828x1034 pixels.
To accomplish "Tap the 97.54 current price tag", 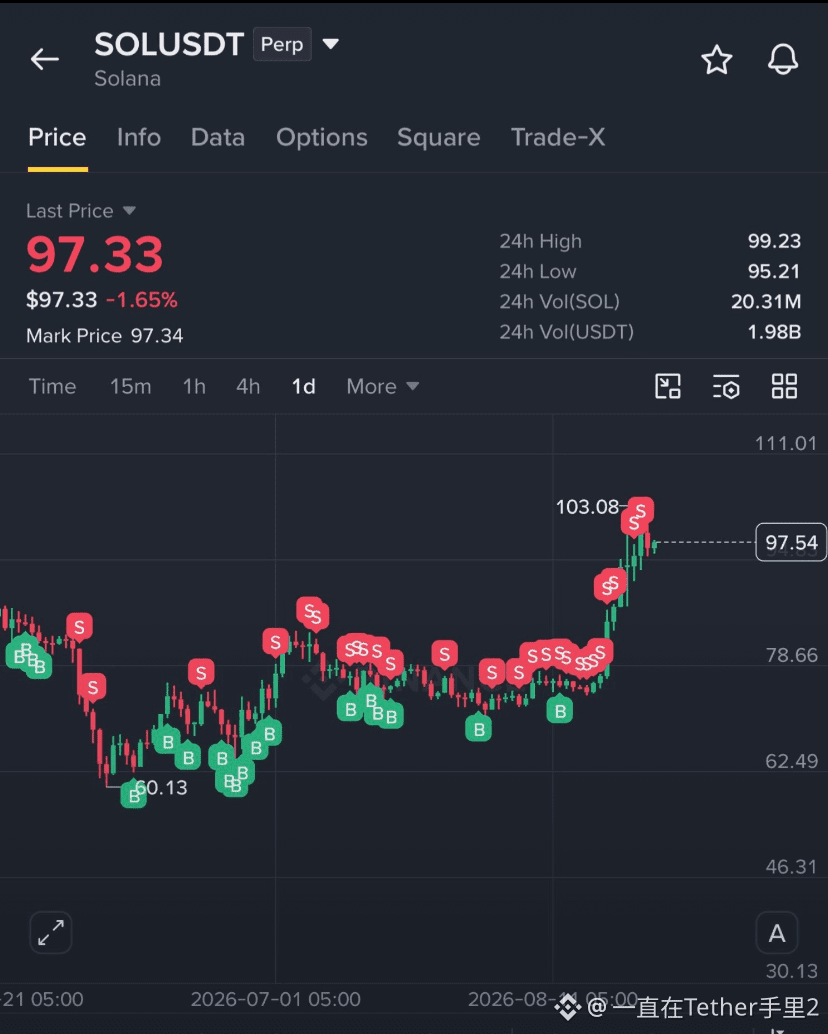I will [790, 543].
